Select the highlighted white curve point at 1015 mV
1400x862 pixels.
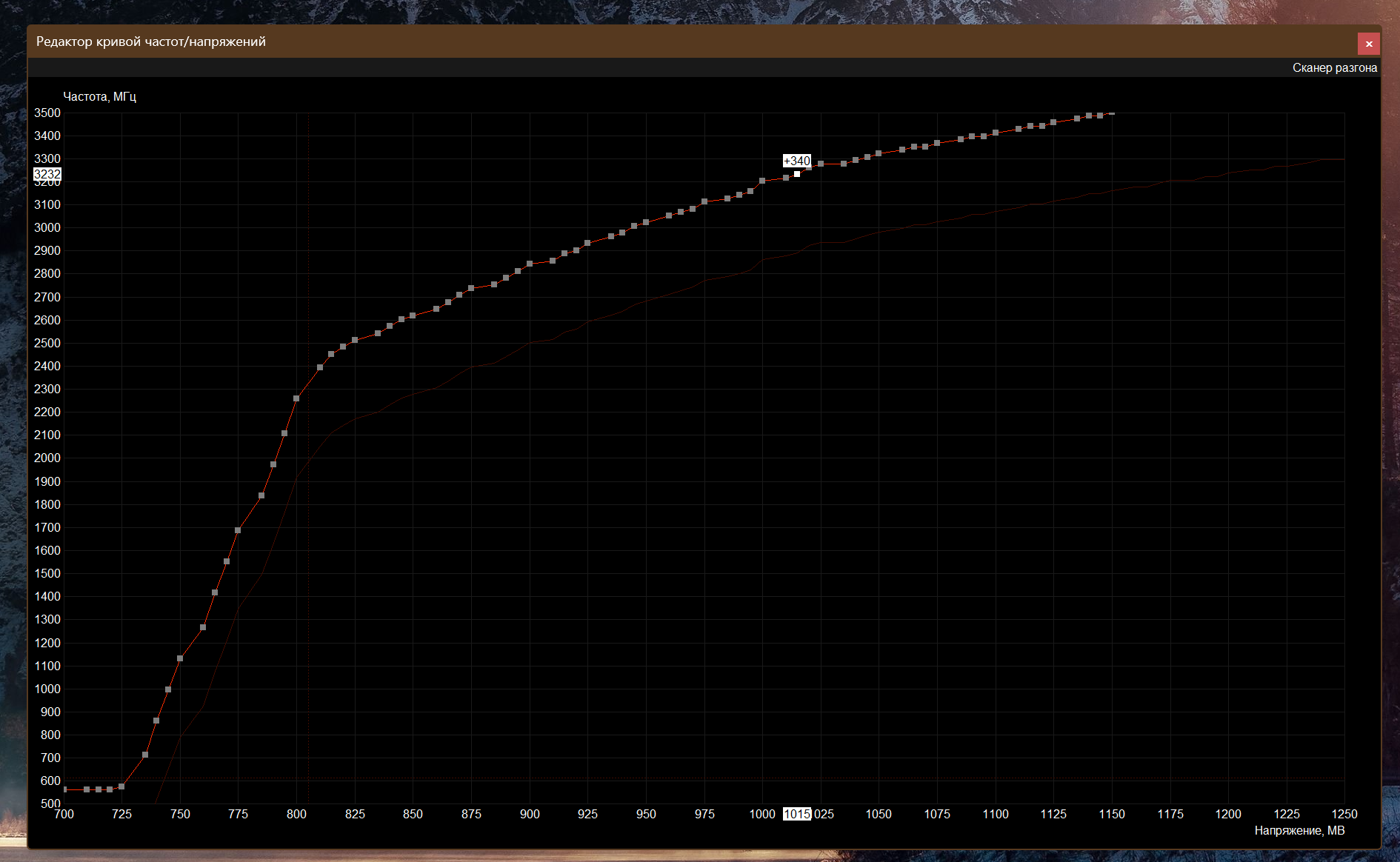click(797, 174)
